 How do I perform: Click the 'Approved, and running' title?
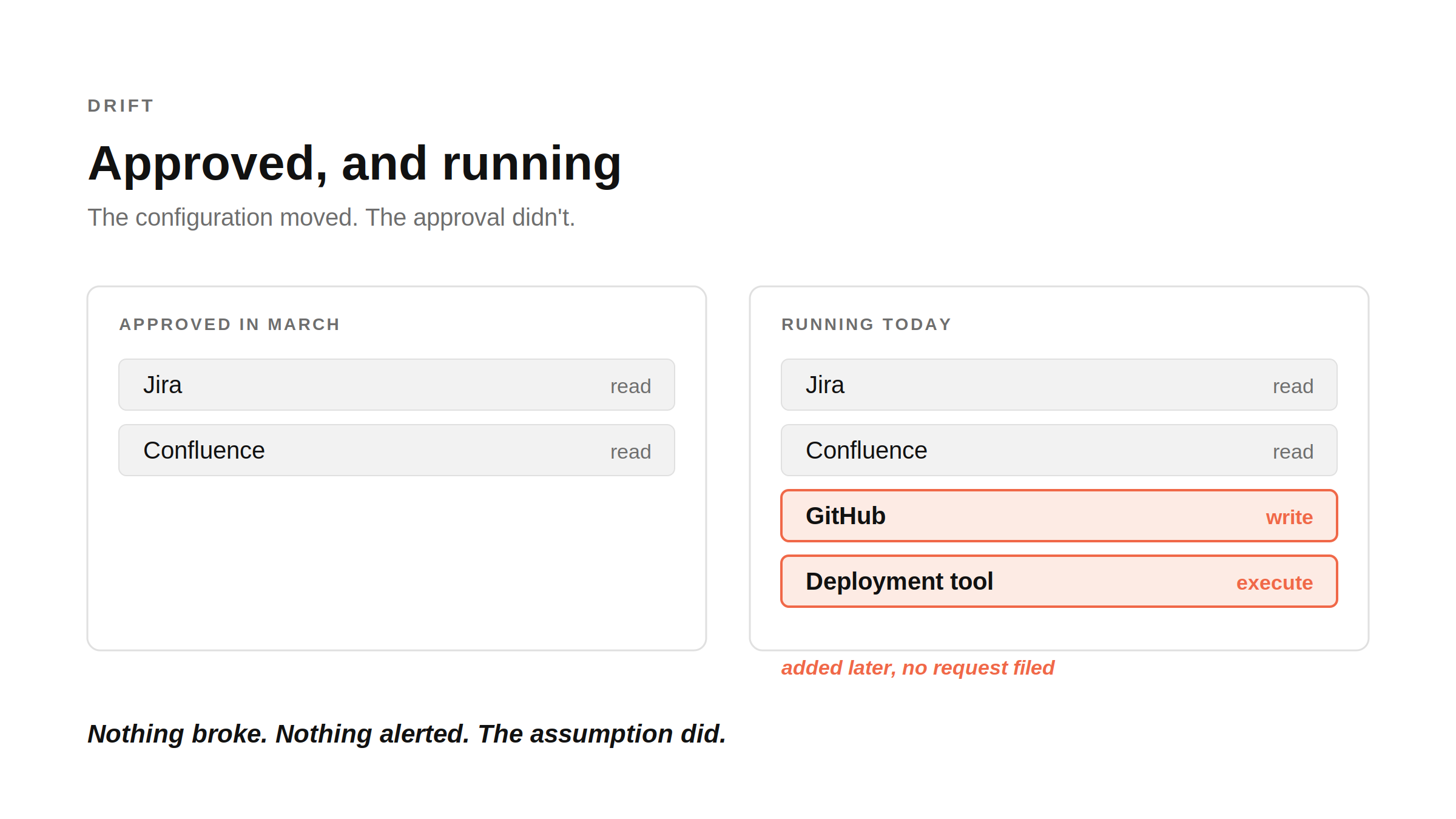[355, 164]
